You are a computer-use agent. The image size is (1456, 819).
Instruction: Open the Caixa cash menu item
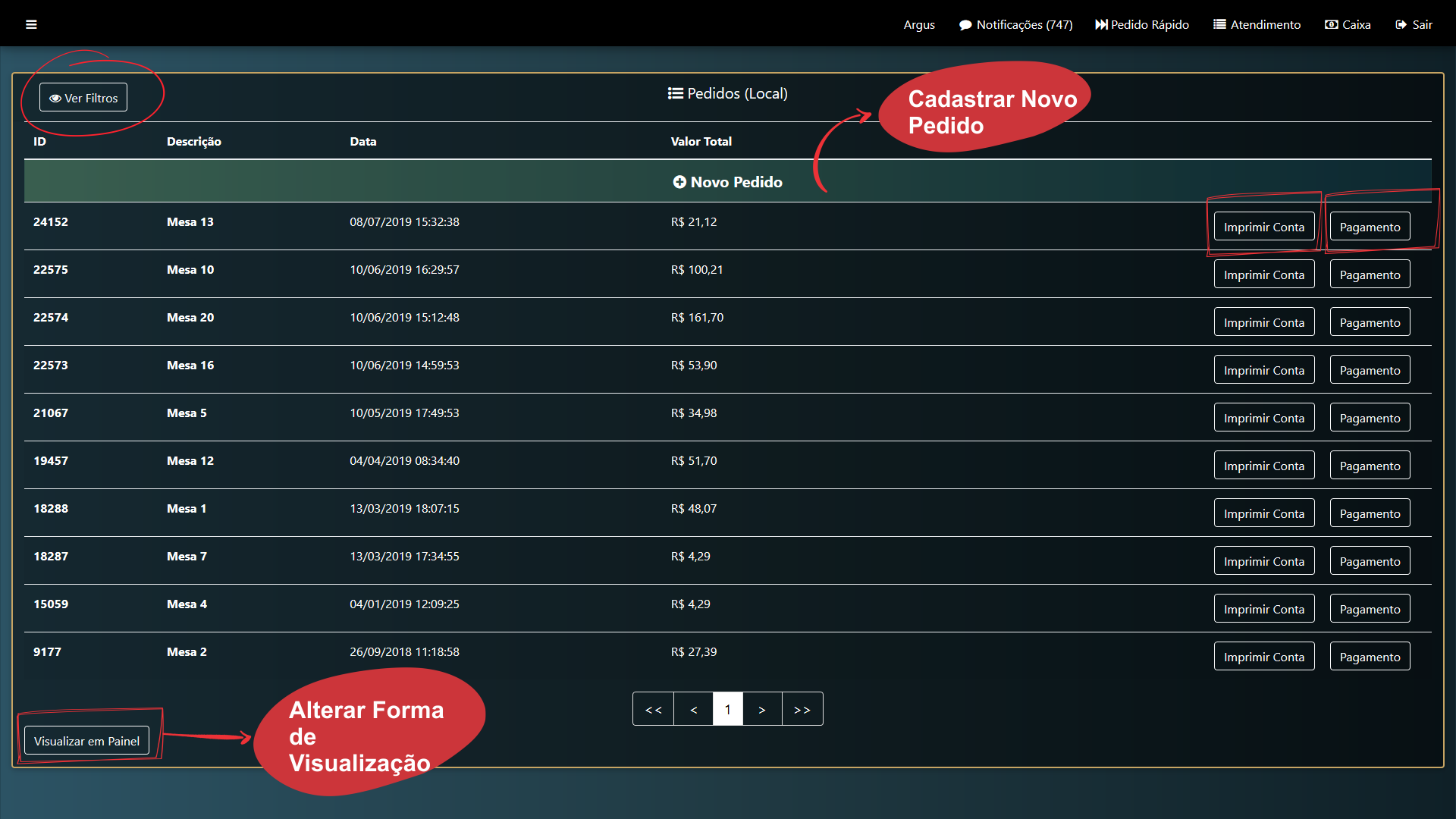click(1348, 25)
